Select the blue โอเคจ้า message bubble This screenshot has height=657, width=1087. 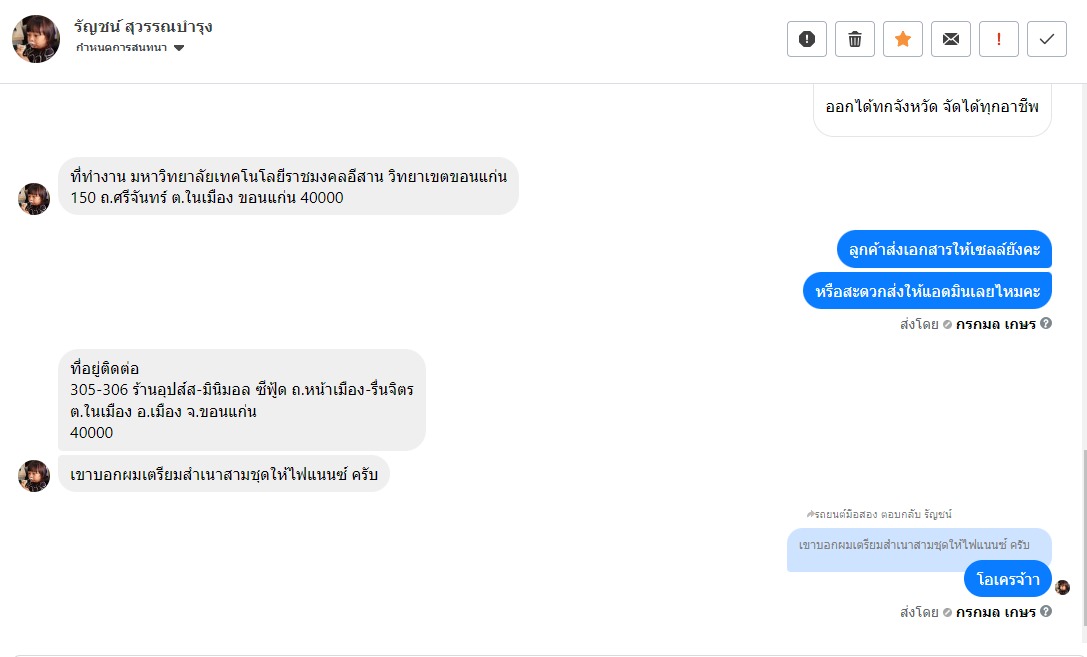point(1007,579)
